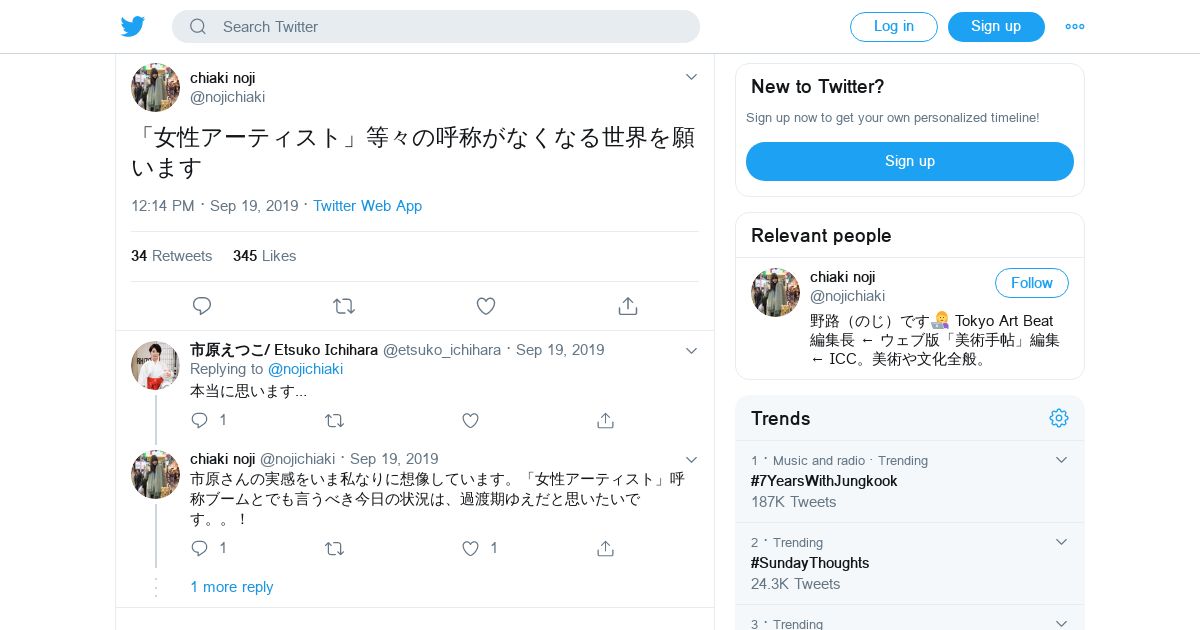Click the Twitter bird logo
The width and height of the screenshot is (1200, 630).
click(x=133, y=26)
